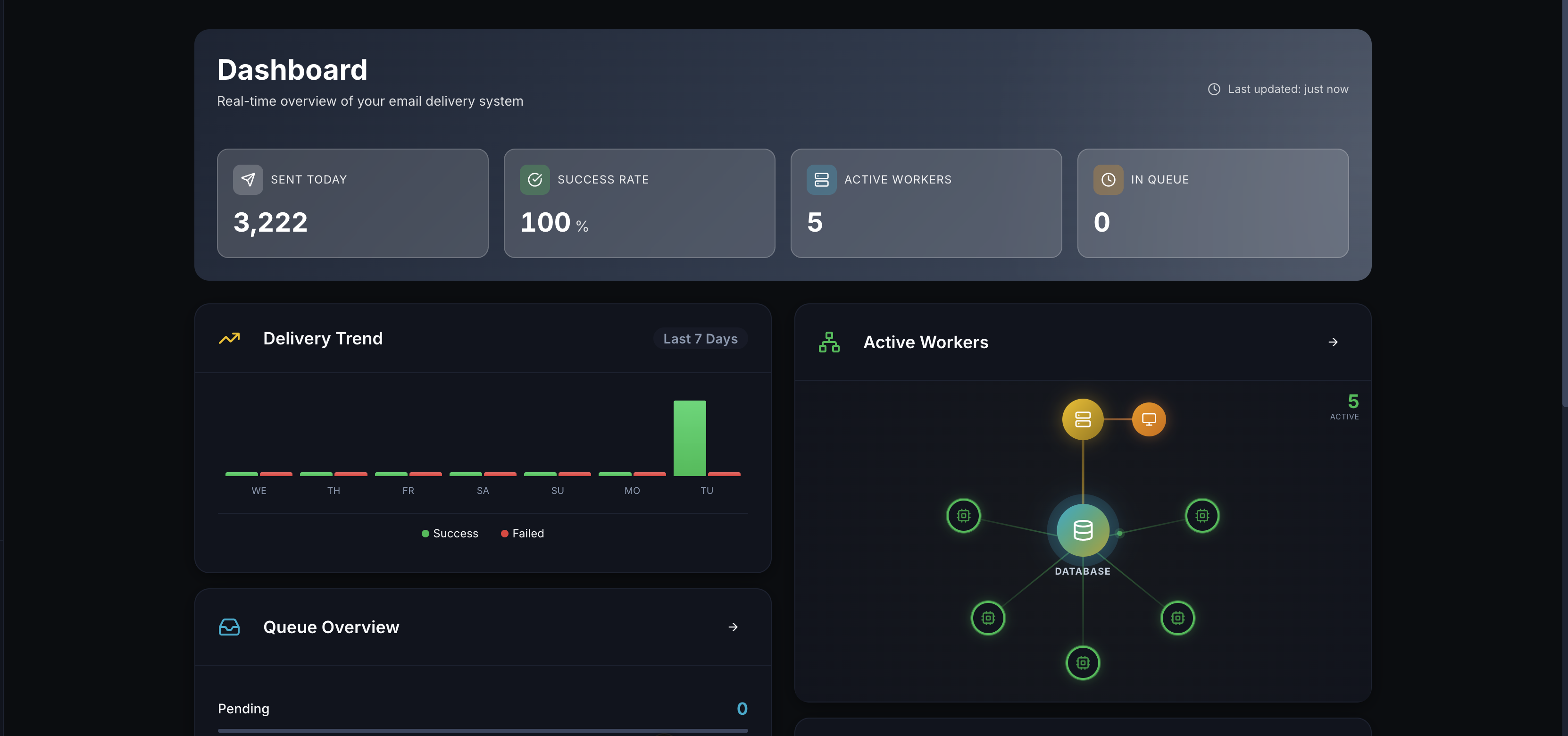This screenshot has height=736, width=1568.
Task: Click the Sent Today stat card value
Action: click(270, 222)
